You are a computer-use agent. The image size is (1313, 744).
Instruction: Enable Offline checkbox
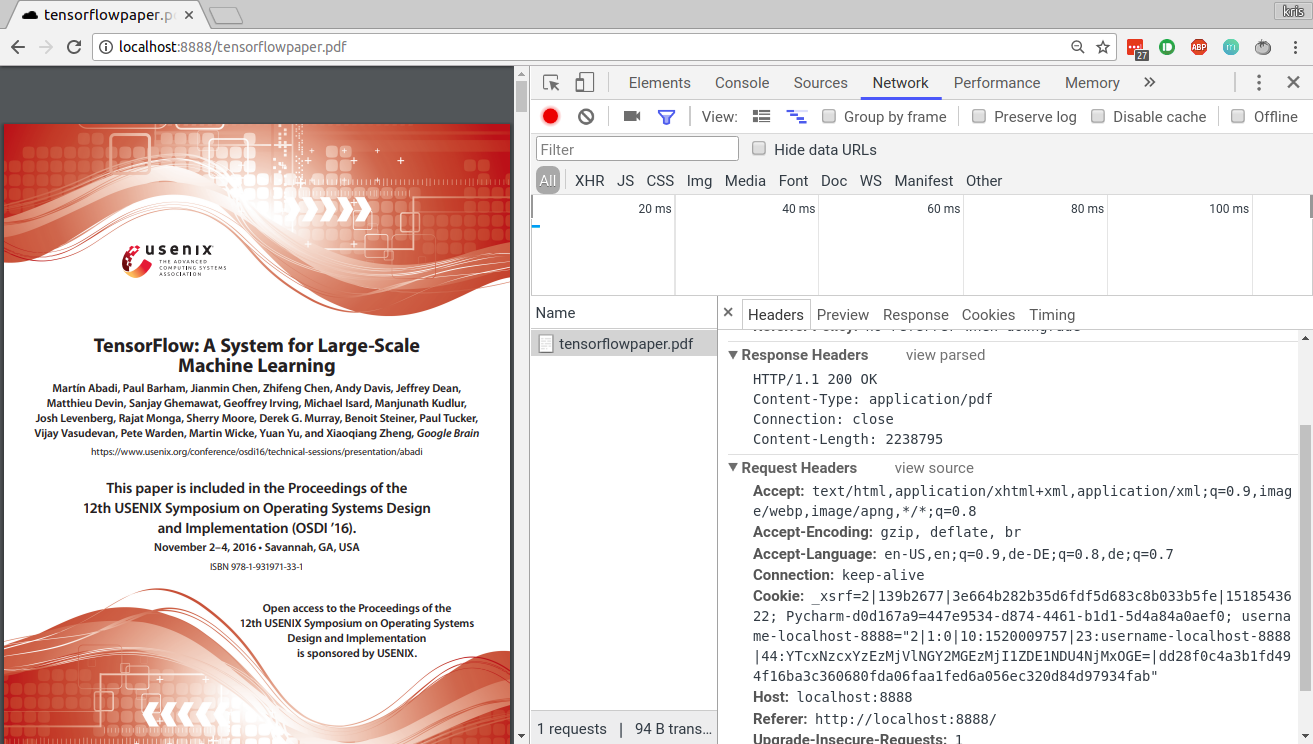pos(1239,116)
